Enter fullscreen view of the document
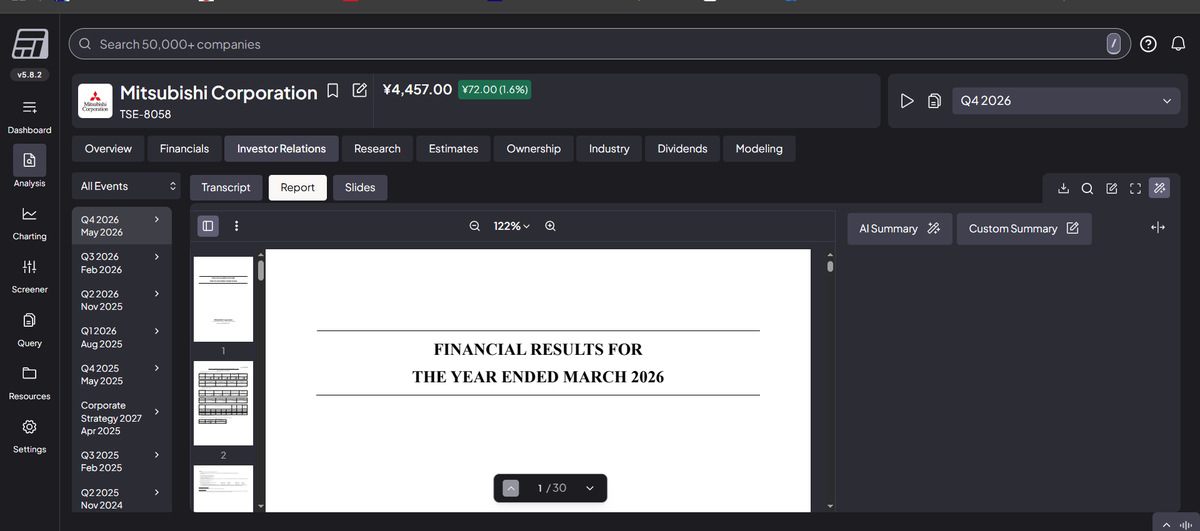The height and width of the screenshot is (531, 1200). (1135, 187)
